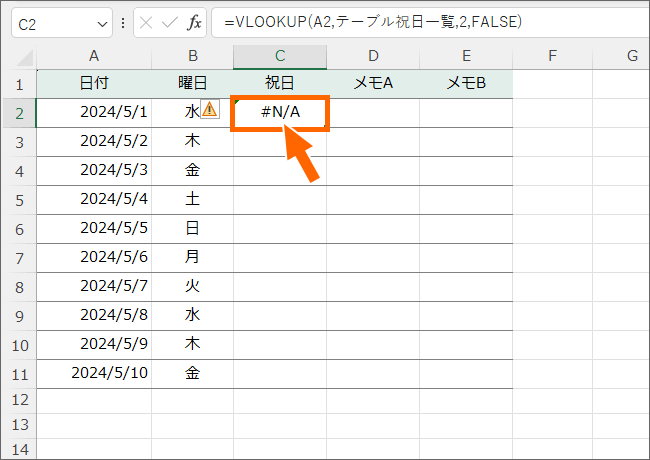Screen dimensions: 650x460
Task: Select the 土 cell in row 5
Action: [x=193, y=200]
